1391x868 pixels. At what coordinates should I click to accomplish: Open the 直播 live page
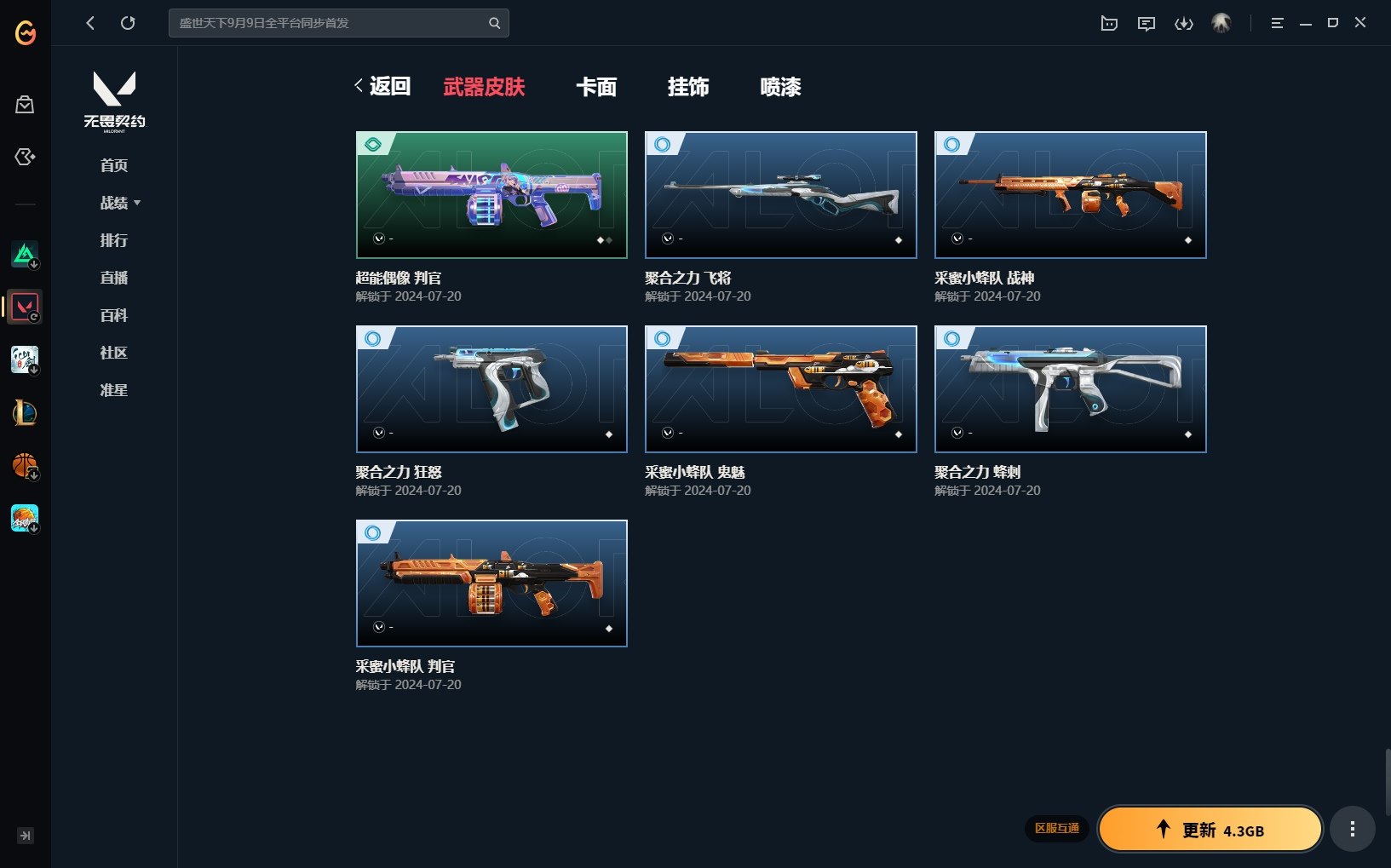coord(114,278)
